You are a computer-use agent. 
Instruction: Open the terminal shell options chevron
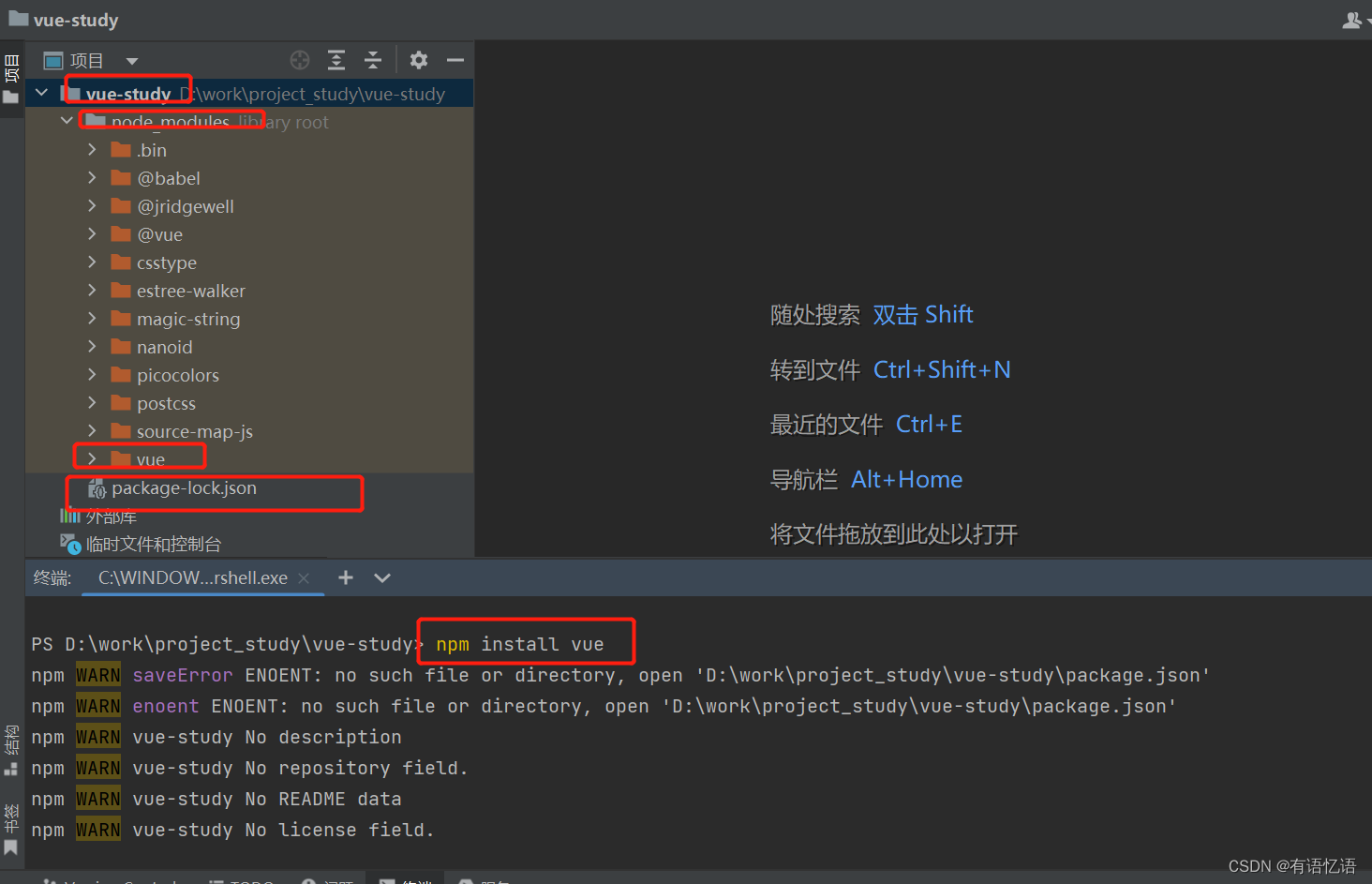(382, 578)
